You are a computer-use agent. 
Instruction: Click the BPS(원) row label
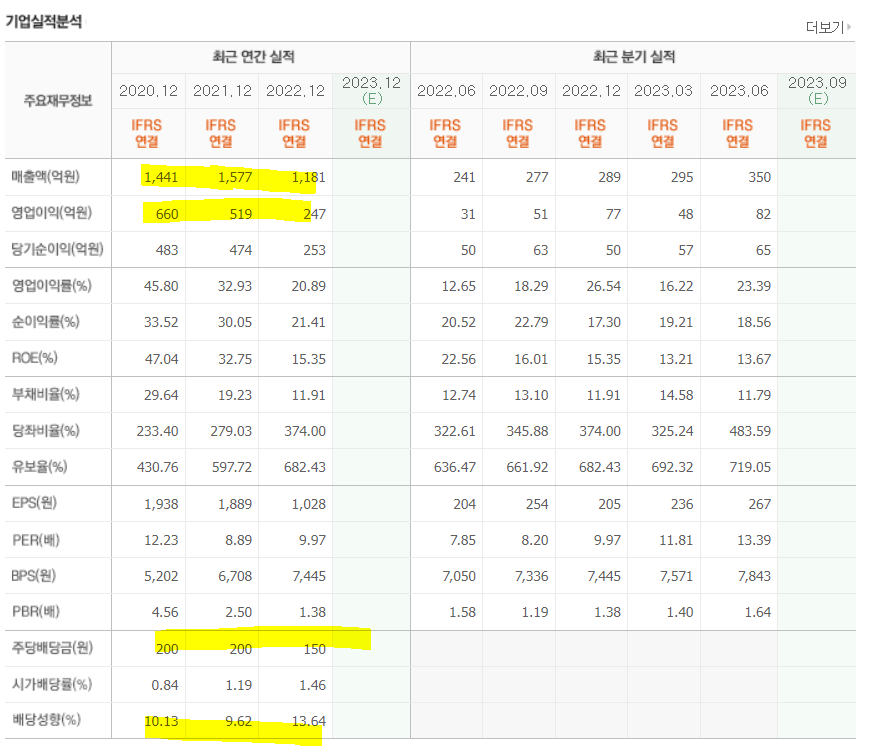coord(33,576)
